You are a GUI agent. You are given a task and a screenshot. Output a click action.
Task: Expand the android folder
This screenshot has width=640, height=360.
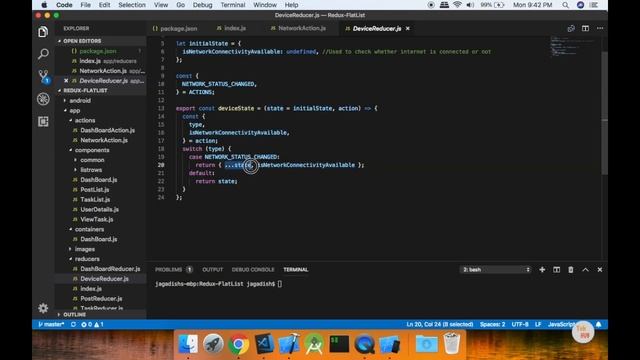point(80,100)
